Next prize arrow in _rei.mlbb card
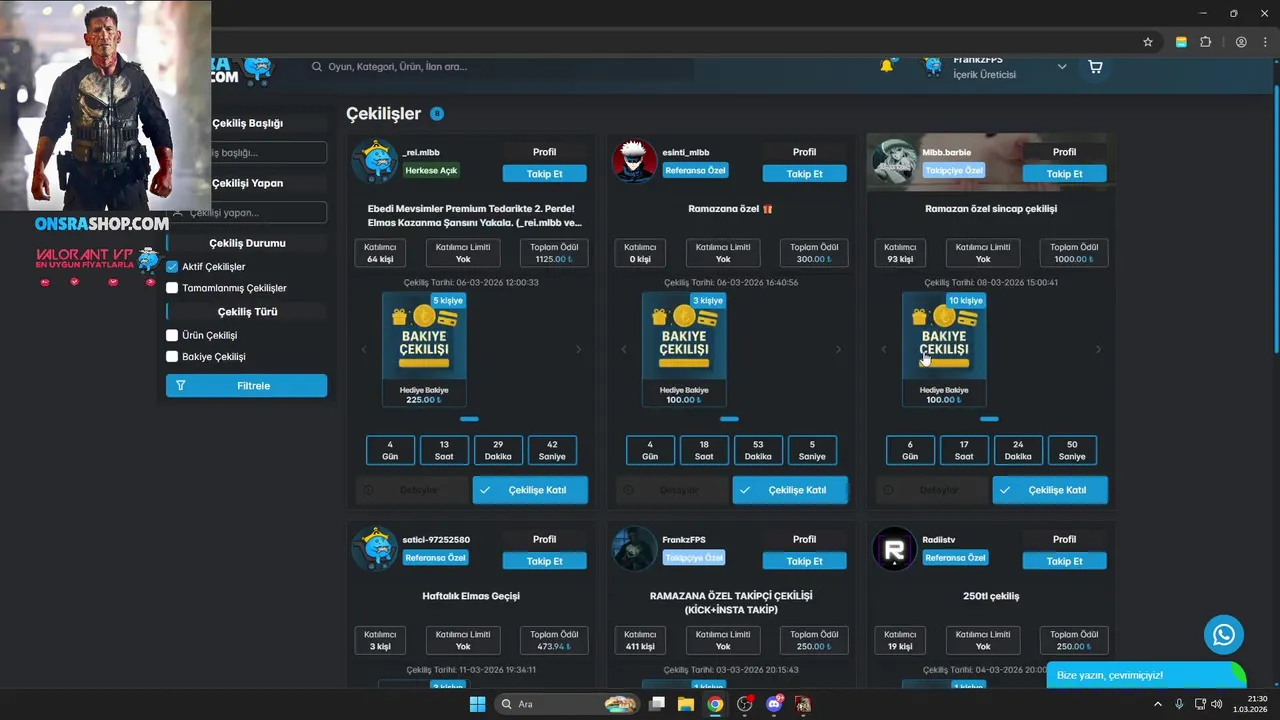Screen dimensions: 1280x720 tap(578, 349)
